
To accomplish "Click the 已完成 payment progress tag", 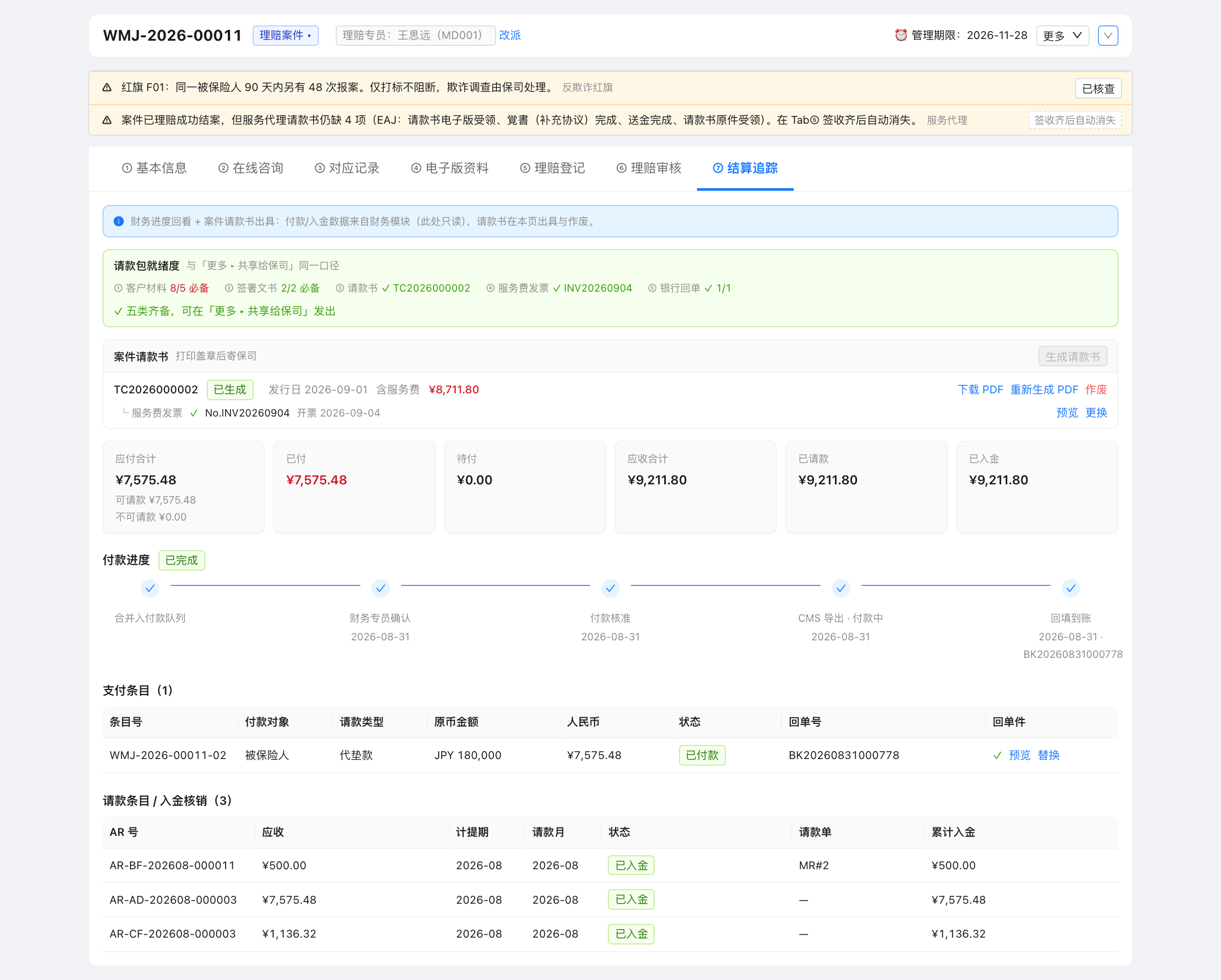I will pos(181,561).
